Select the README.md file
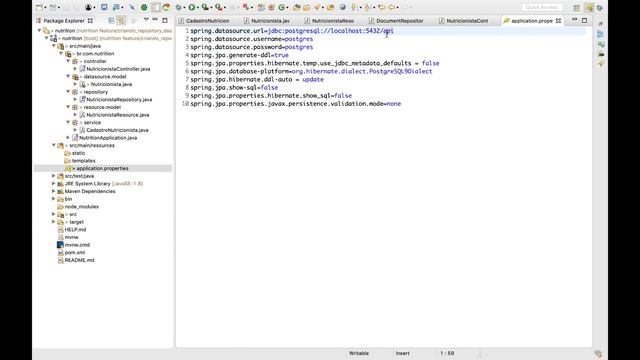640x360 pixels. click(79, 260)
